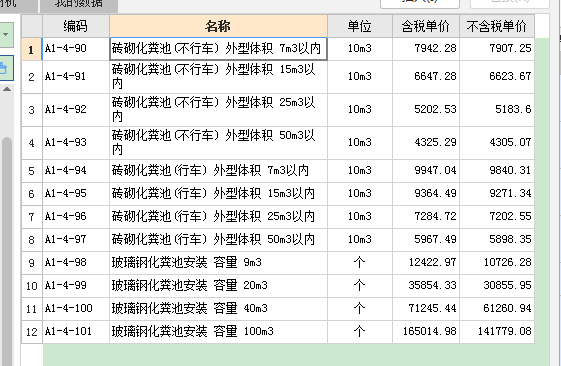Click tax-exclusive price 141779.08
561x366 pixels.
(497, 332)
